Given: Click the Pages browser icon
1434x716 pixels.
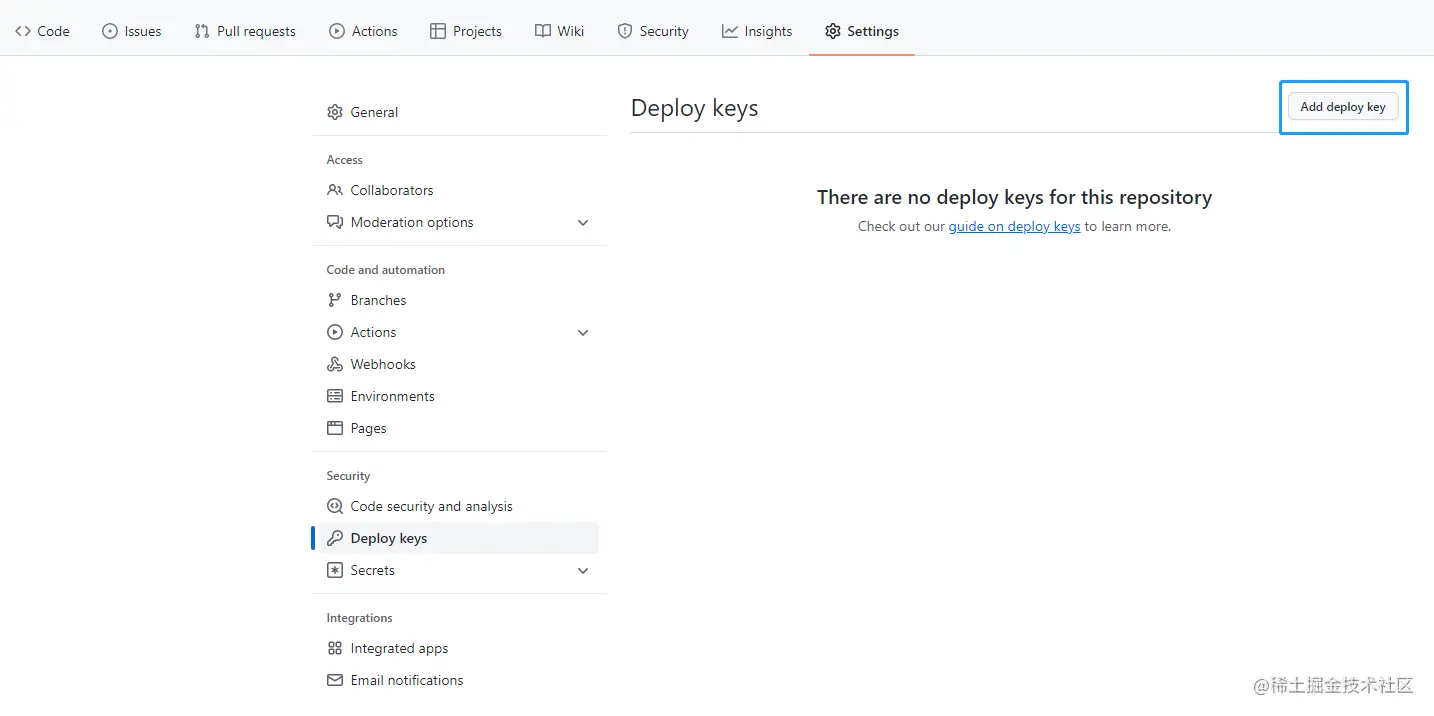Looking at the screenshot, I should pyautogui.click(x=335, y=428).
